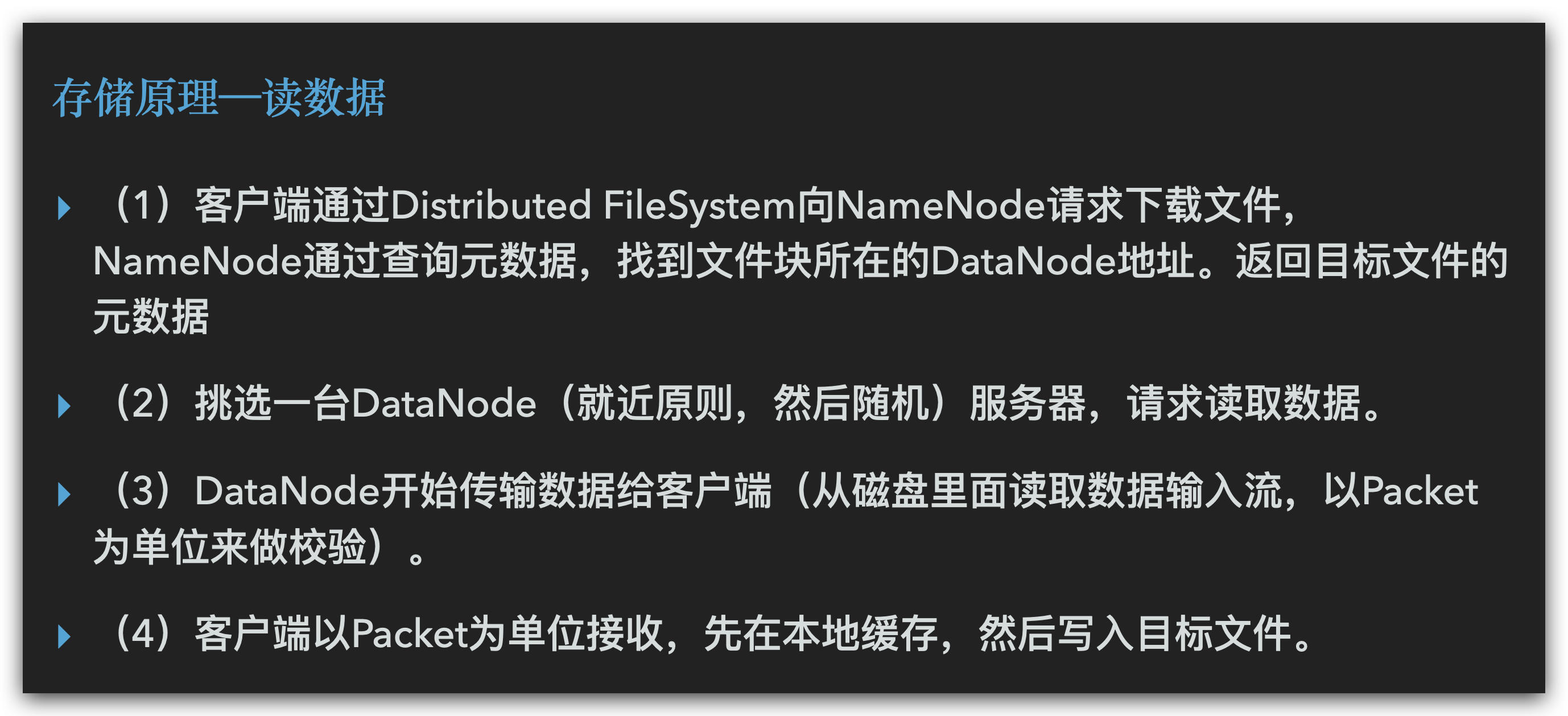Click NameNode before 通过查询元数据
The image size is (1568, 716).
coord(198,261)
